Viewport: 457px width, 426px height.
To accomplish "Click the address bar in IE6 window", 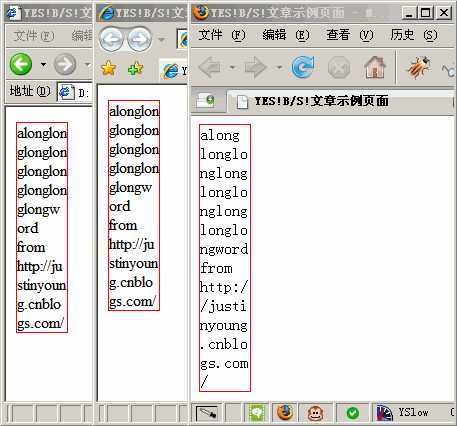I will pos(75,92).
